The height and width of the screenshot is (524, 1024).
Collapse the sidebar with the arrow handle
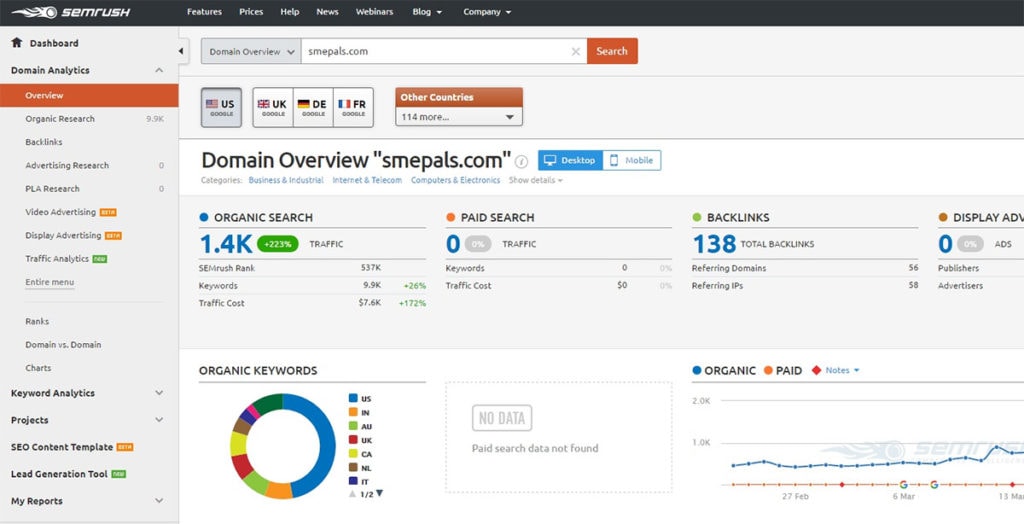182,51
